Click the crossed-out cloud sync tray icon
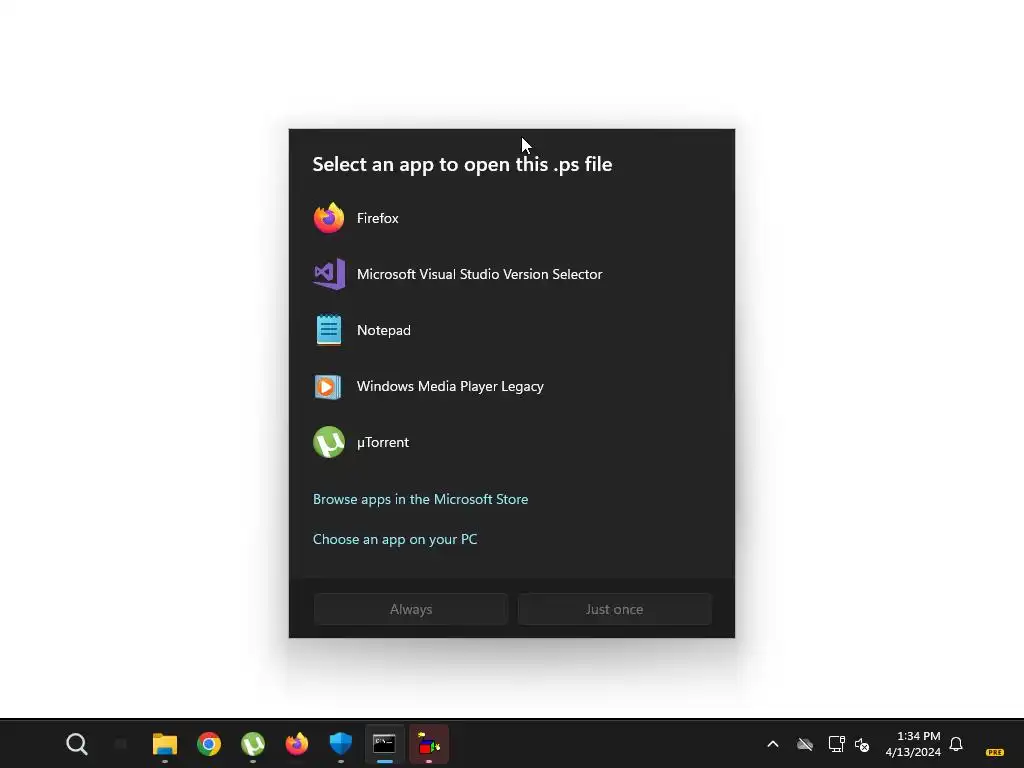The width and height of the screenshot is (1024, 768). [x=805, y=744]
